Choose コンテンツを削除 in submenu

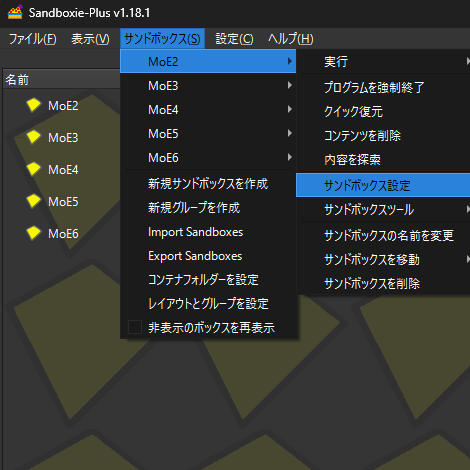[x=383, y=135]
